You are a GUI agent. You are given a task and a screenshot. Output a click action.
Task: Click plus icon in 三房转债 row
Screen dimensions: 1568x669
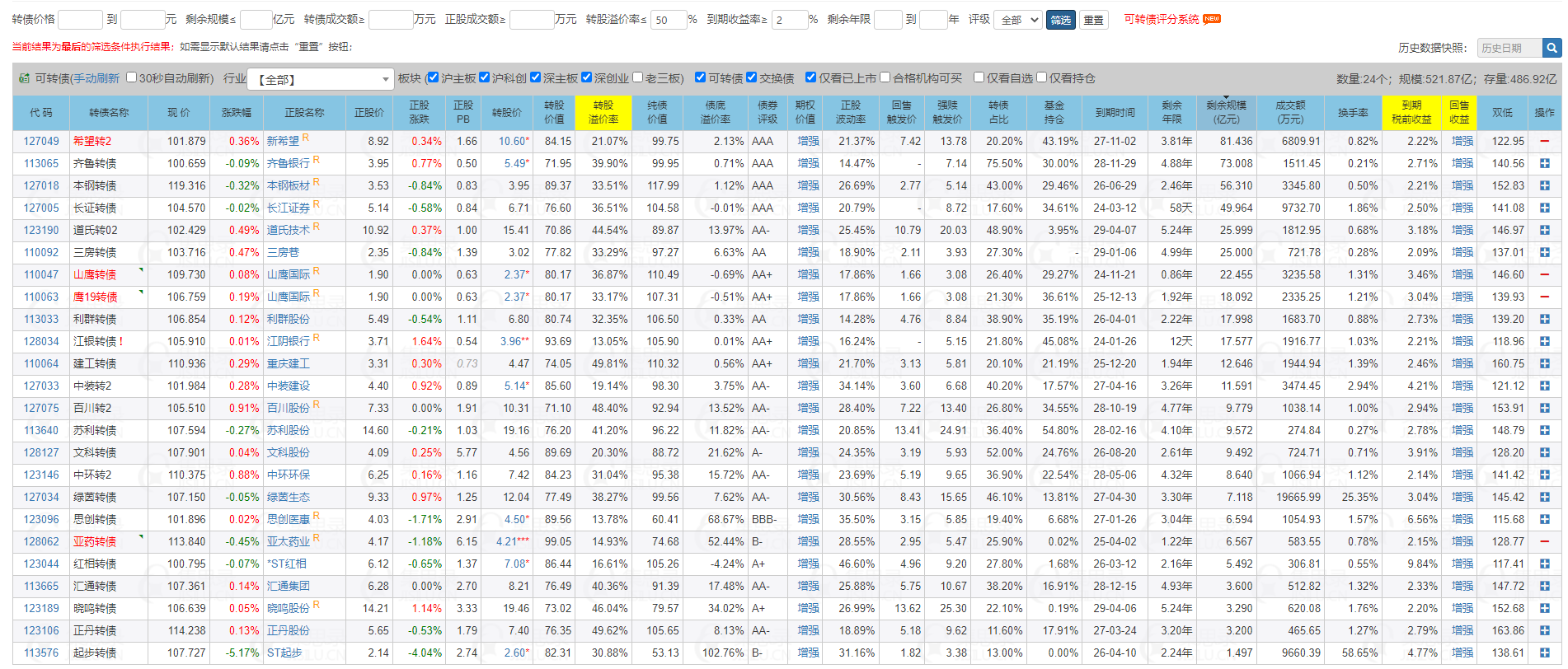click(x=1544, y=253)
